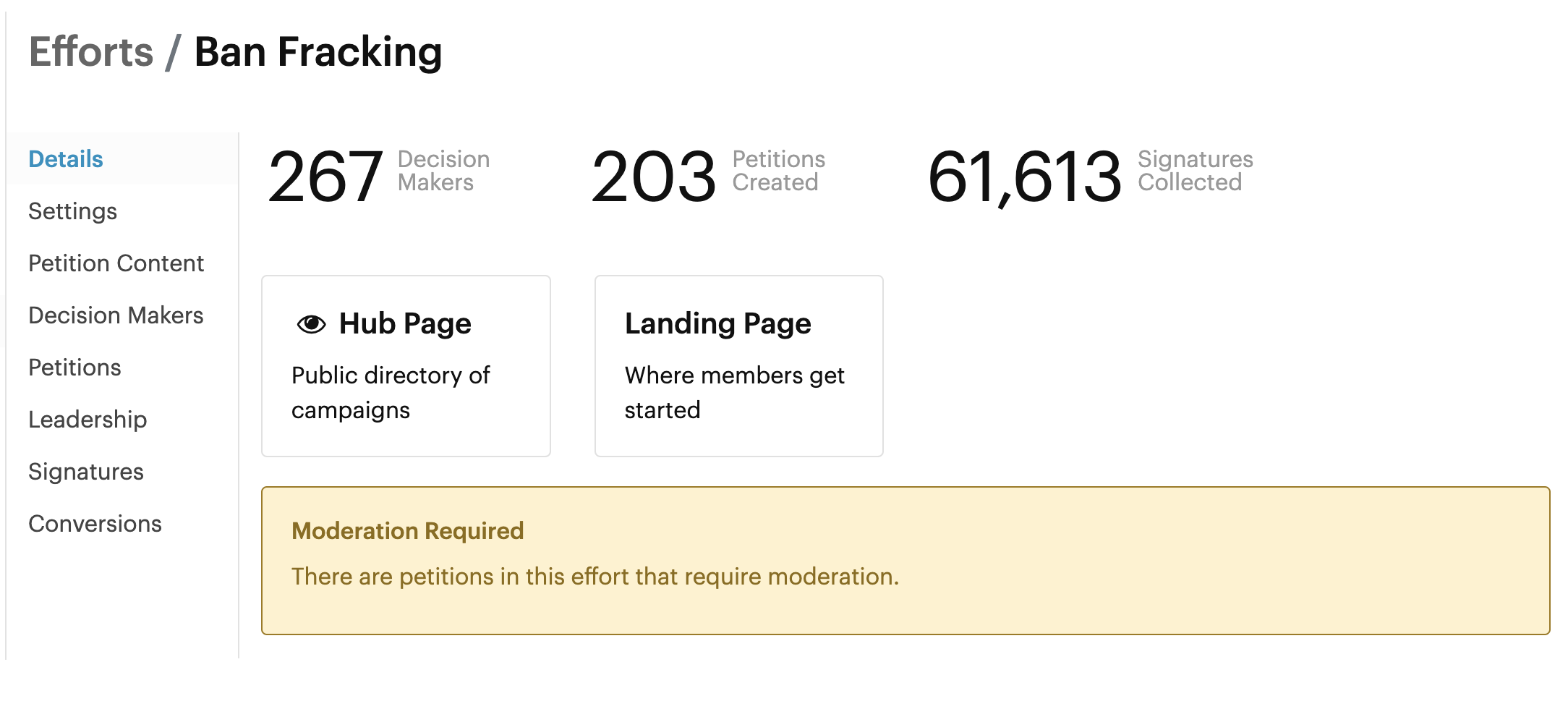Open the Leadership section
Image resolution: width=1568 pixels, height=709 pixels.
point(124,420)
